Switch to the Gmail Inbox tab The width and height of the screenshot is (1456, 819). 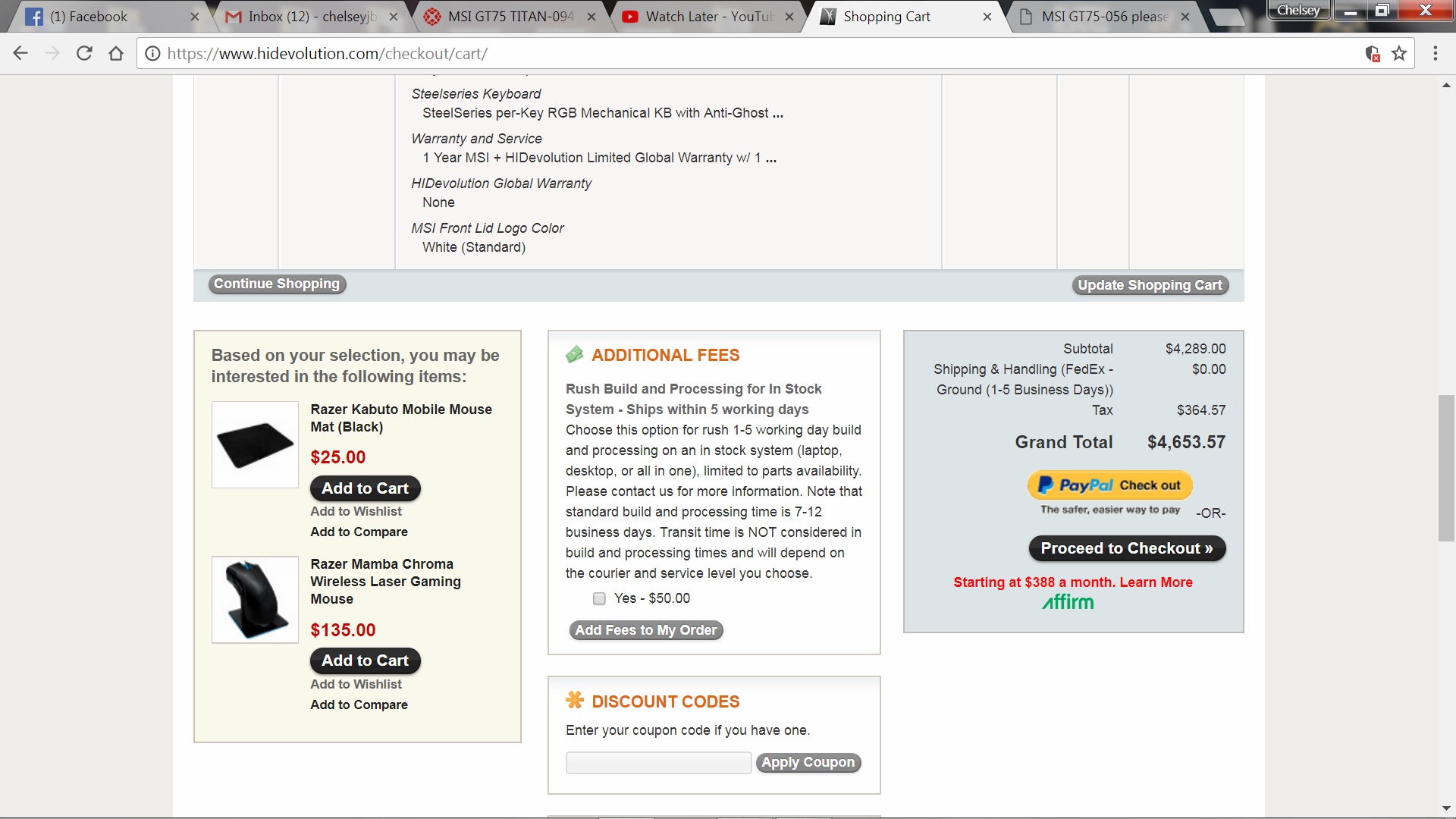(312, 17)
